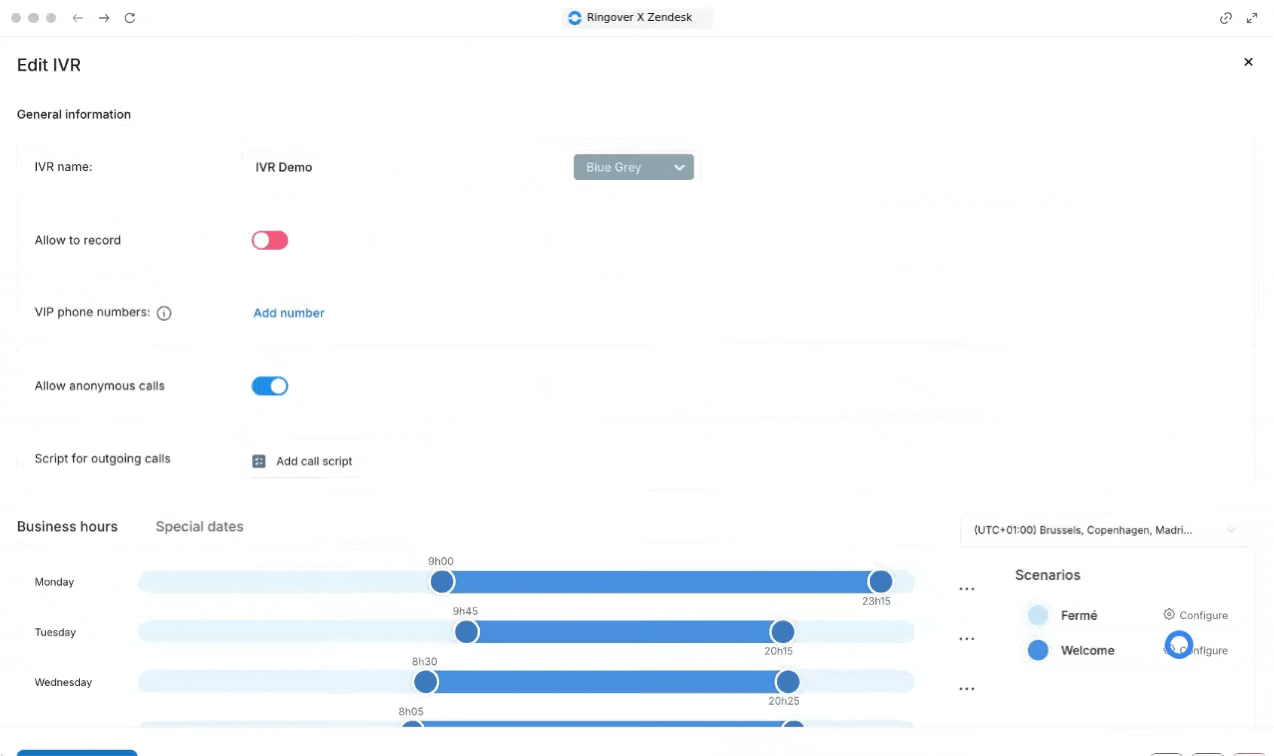Click Tuesday 9h45 start slider handle

pyautogui.click(x=466, y=632)
